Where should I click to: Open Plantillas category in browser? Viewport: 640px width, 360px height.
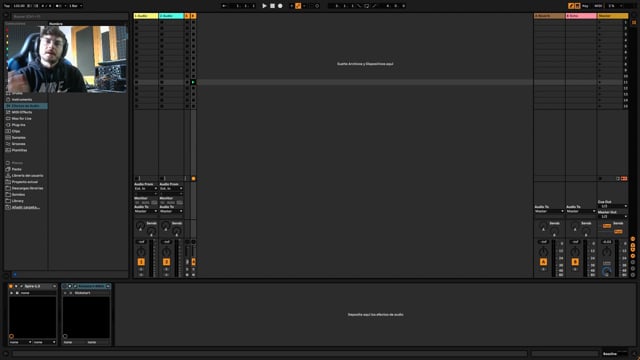tap(19, 150)
